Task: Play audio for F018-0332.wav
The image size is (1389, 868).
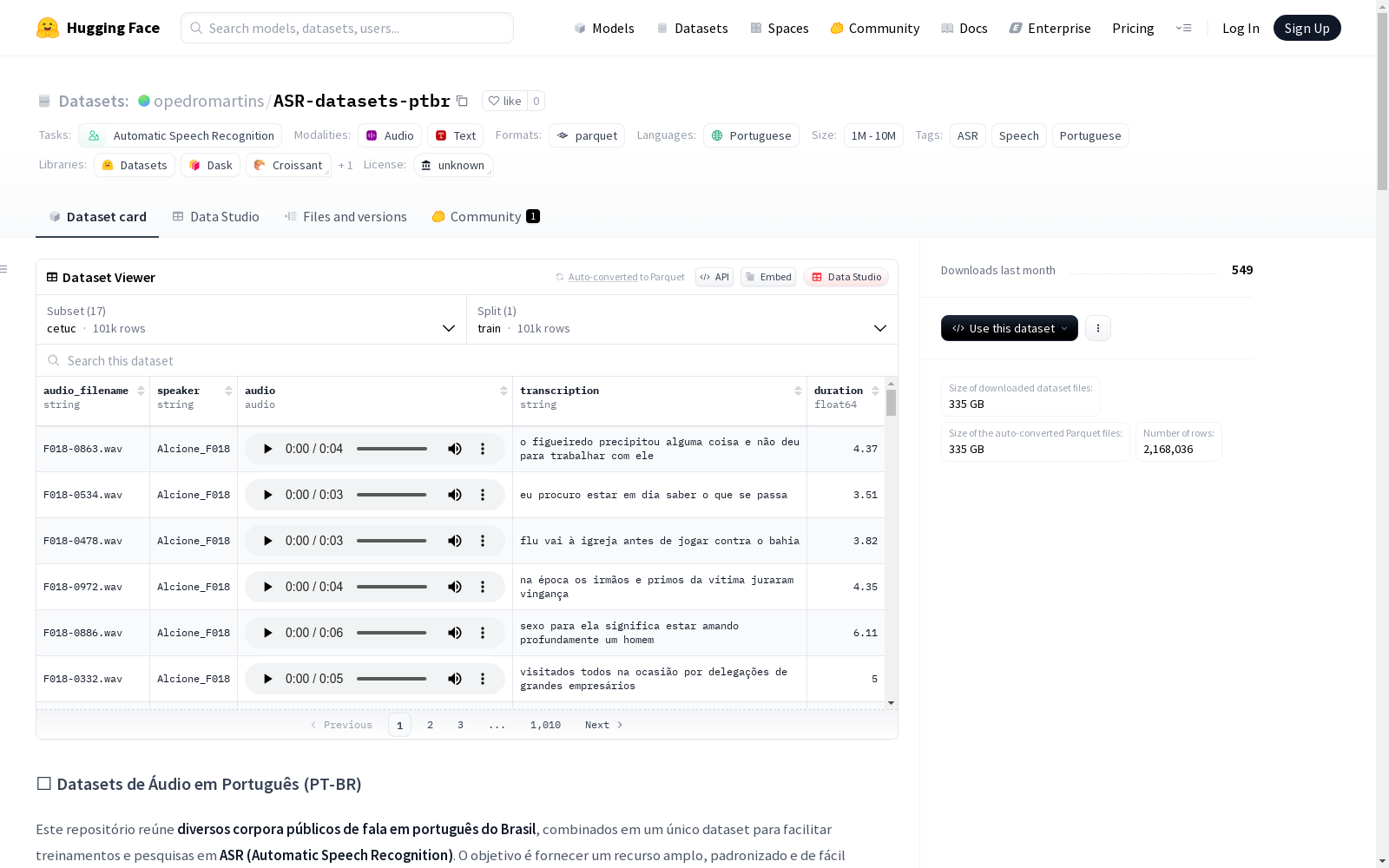Action: [267, 679]
